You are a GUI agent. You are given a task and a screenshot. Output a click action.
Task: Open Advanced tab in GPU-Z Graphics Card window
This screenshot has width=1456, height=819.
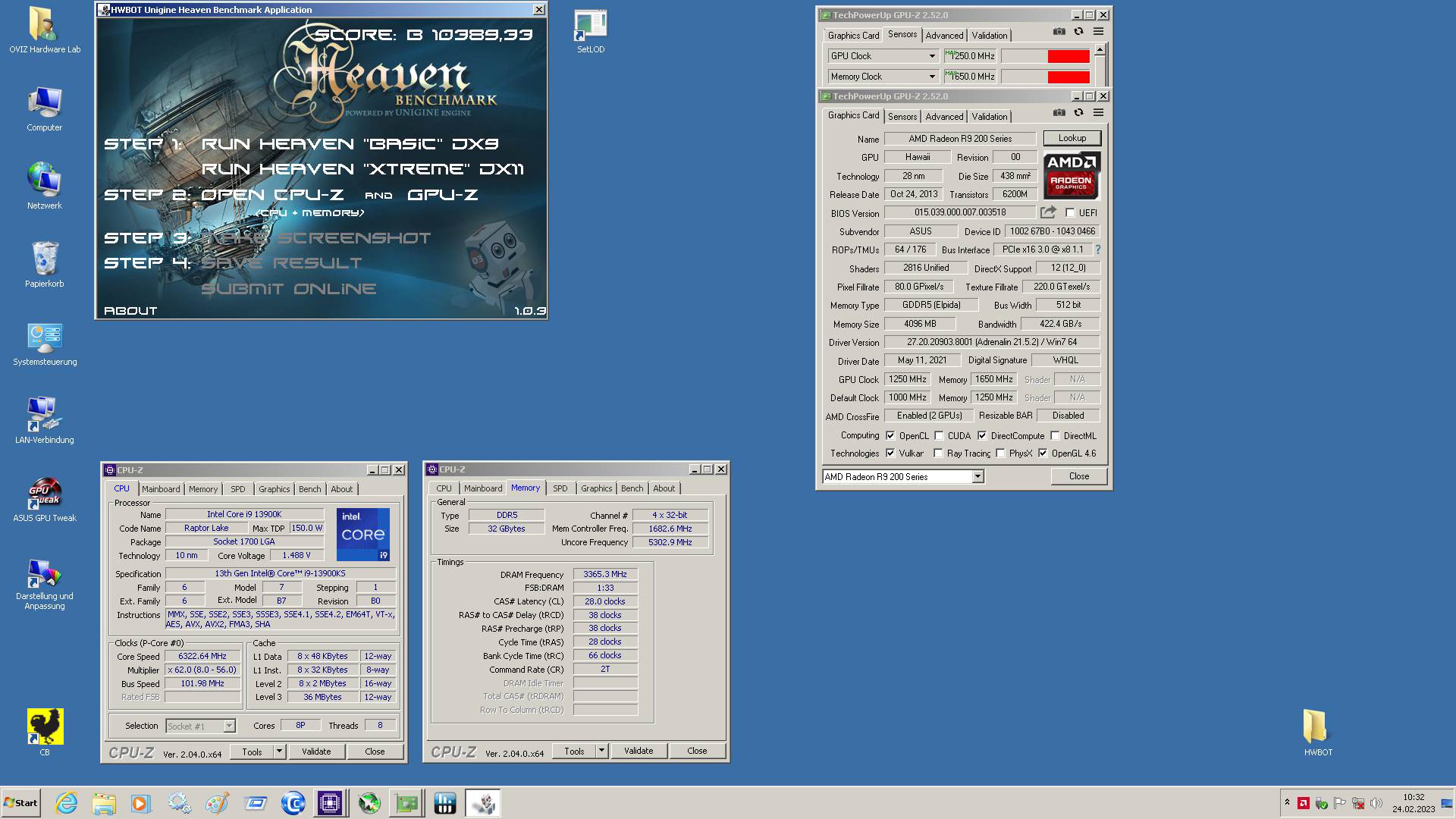click(944, 117)
